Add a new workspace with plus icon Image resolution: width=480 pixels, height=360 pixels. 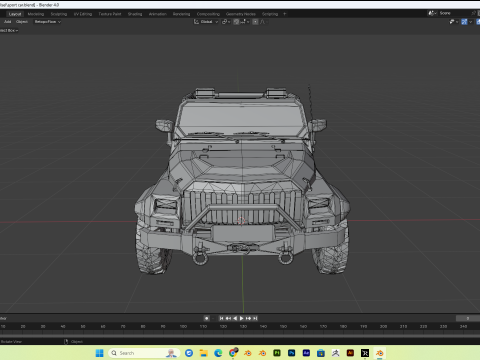tap(285, 14)
